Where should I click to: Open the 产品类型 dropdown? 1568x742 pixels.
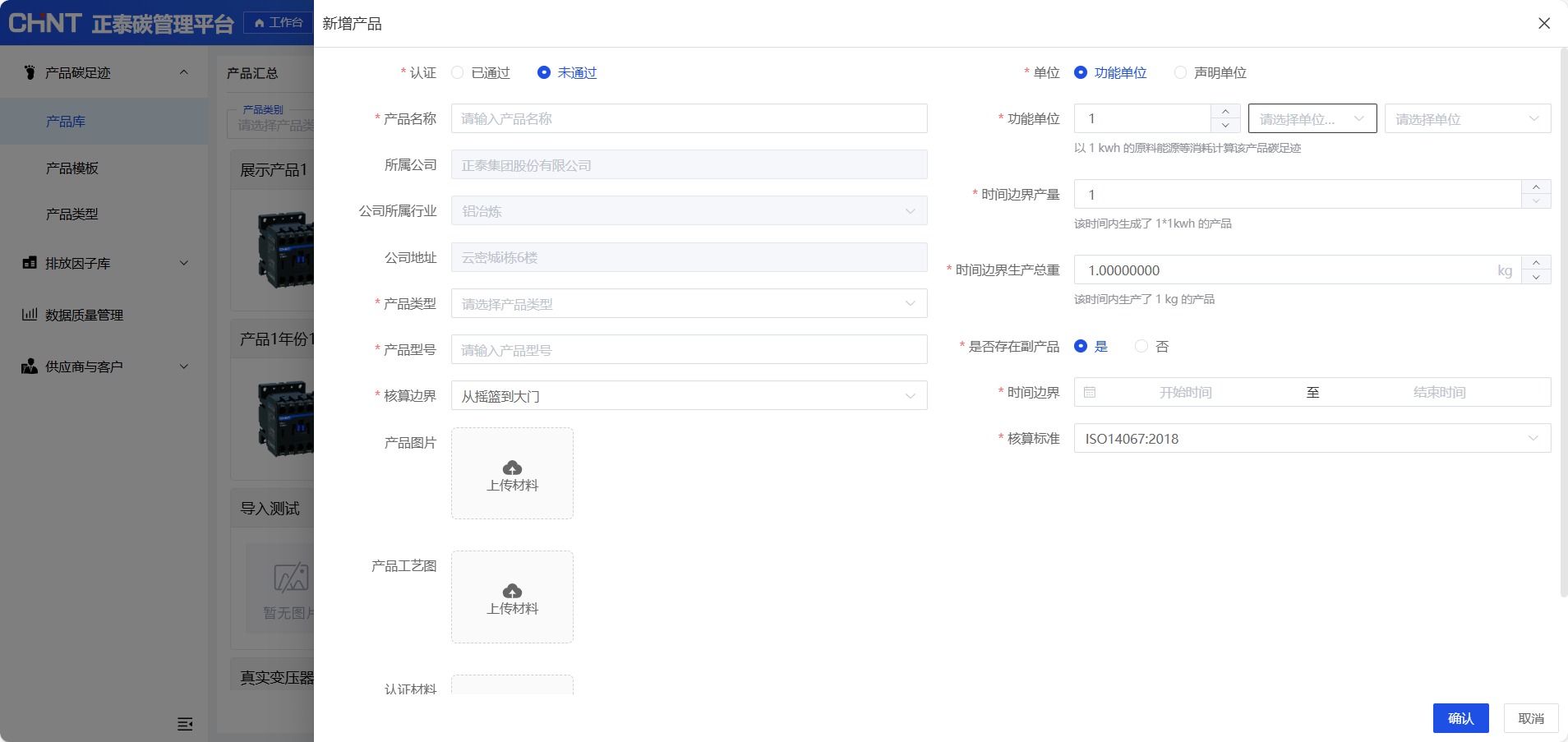pyautogui.click(x=689, y=303)
